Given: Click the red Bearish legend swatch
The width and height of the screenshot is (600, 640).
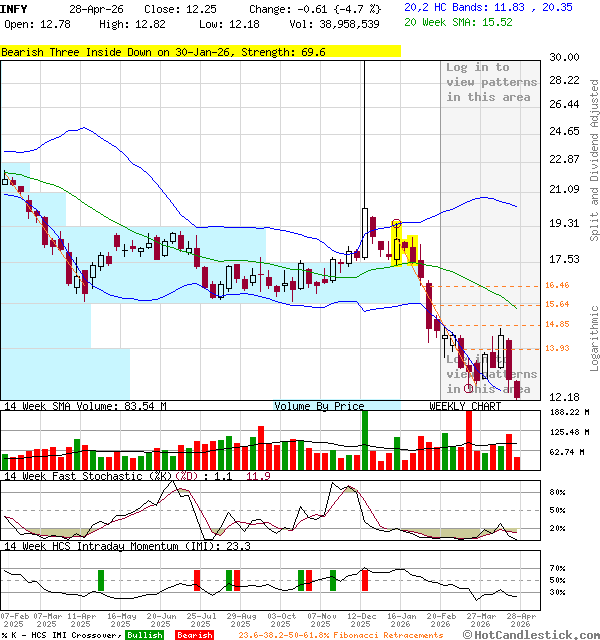Looking at the screenshot, I should pyautogui.click(x=193, y=635).
